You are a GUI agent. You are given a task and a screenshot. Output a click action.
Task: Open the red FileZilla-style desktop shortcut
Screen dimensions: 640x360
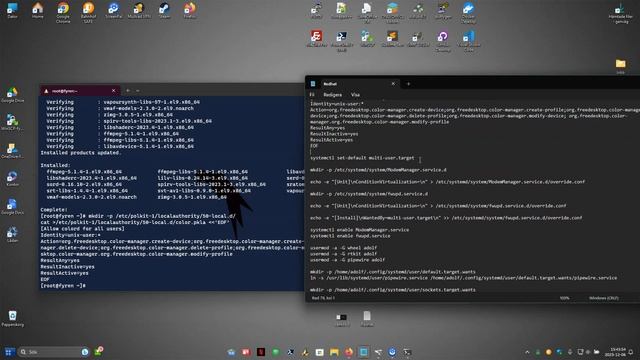[316, 39]
